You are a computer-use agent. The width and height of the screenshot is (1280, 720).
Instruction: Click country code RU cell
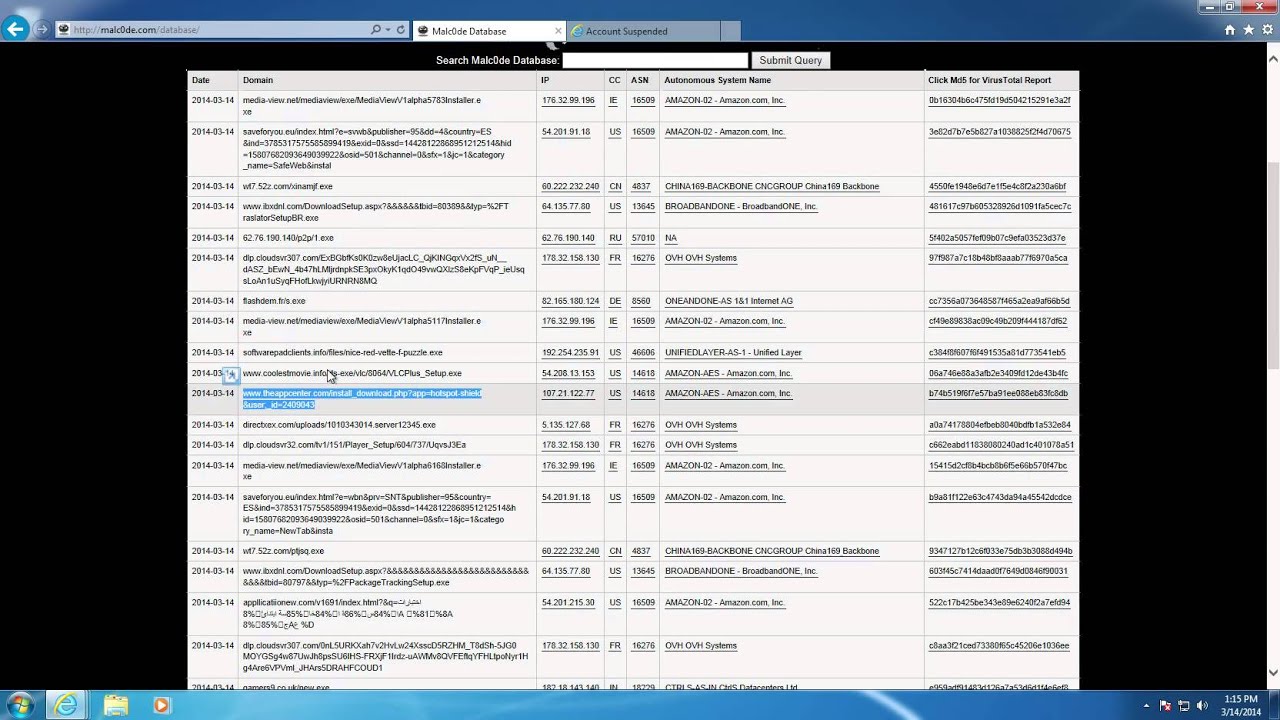click(x=615, y=238)
